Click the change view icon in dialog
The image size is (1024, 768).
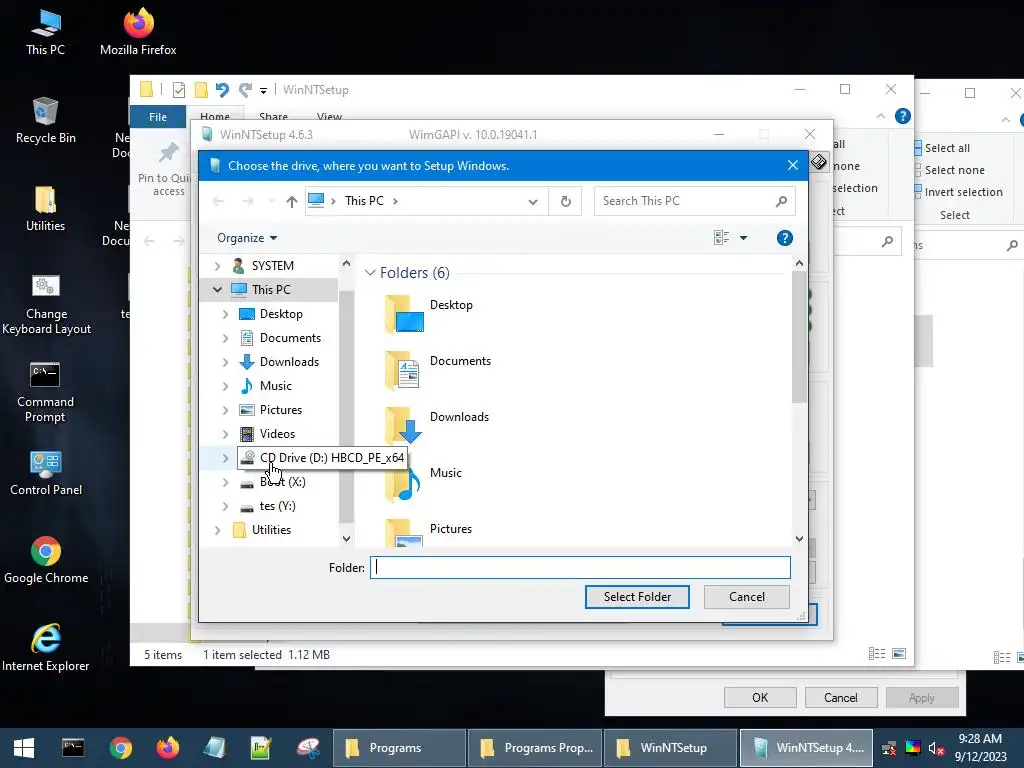tap(722, 238)
